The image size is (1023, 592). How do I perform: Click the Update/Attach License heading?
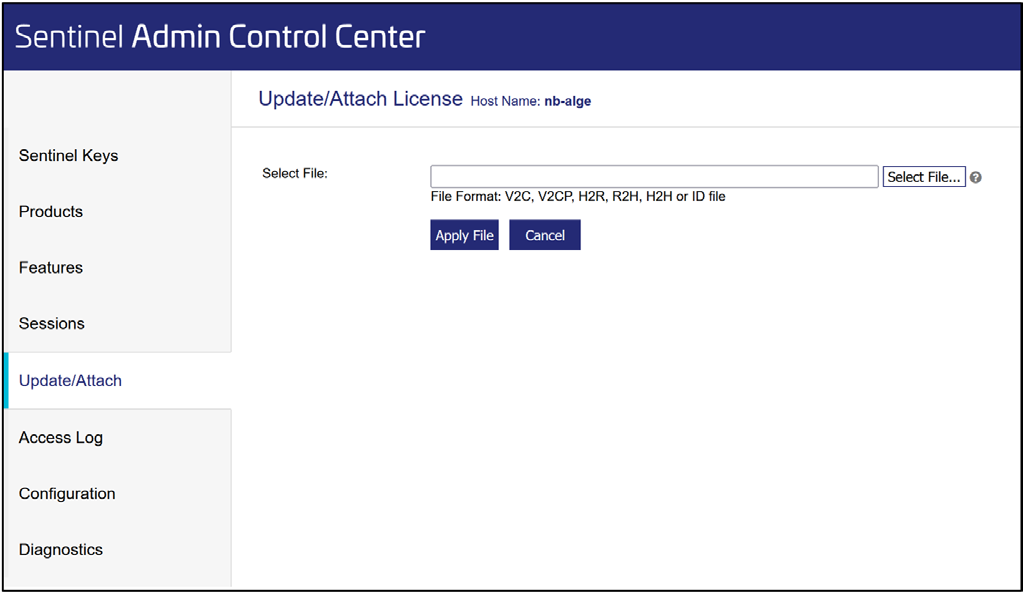360,99
